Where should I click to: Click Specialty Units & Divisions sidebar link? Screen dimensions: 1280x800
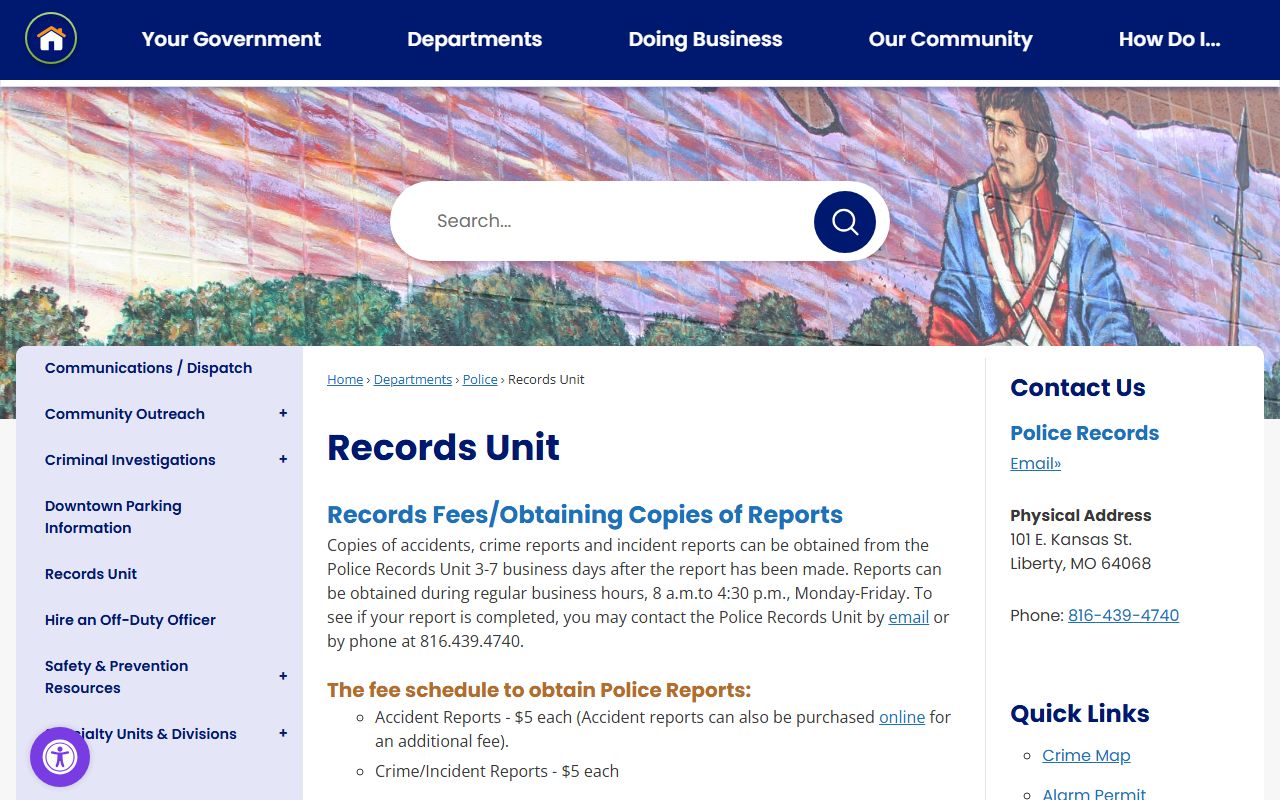coord(141,734)
